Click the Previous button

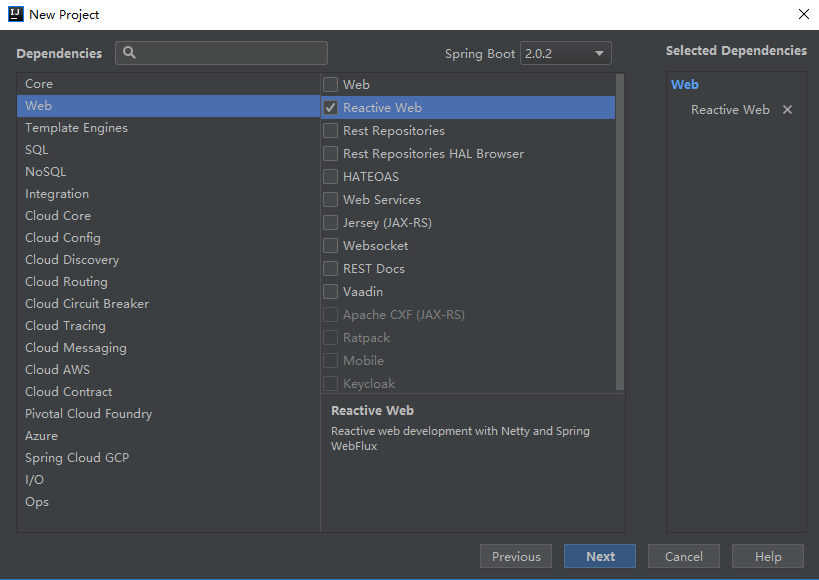(x=516, y=556)
